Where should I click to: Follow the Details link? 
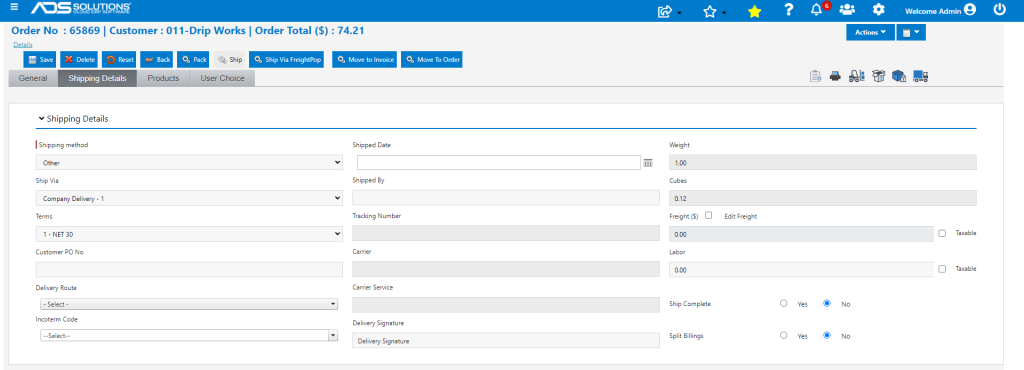(23, 44)
